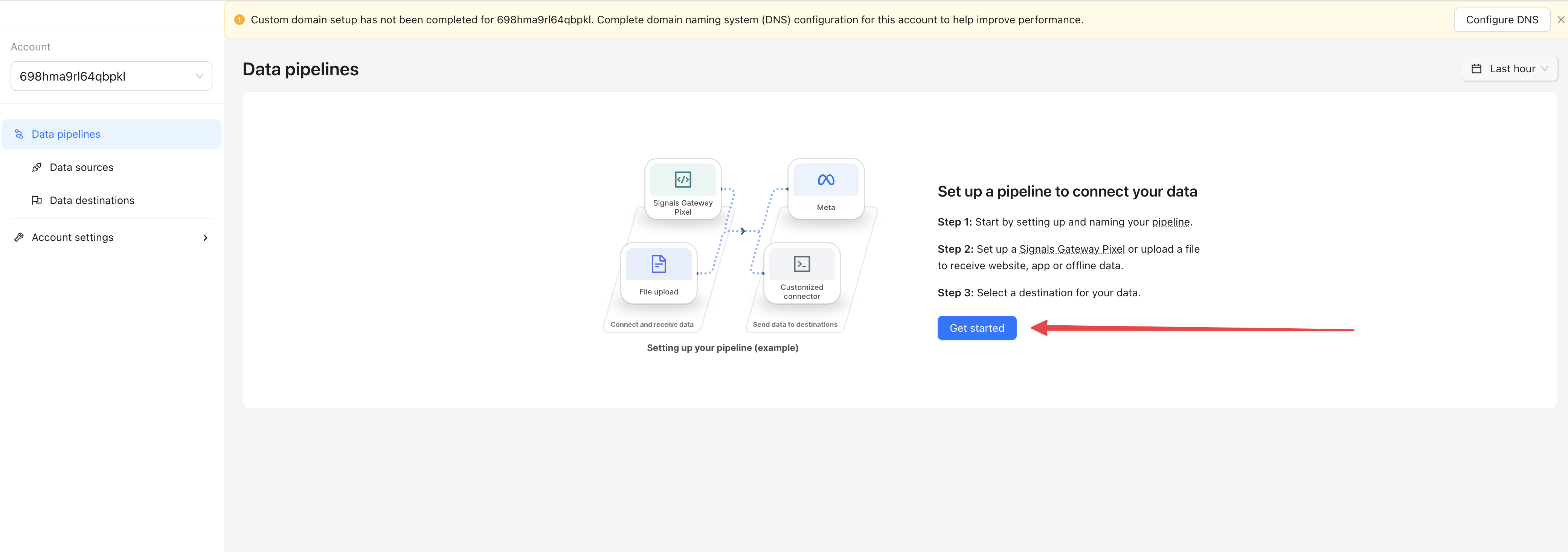This screenshot has width=1568, height=552.
Task: Open the Last hour time range dropdown
Action: pos(1510,69)
